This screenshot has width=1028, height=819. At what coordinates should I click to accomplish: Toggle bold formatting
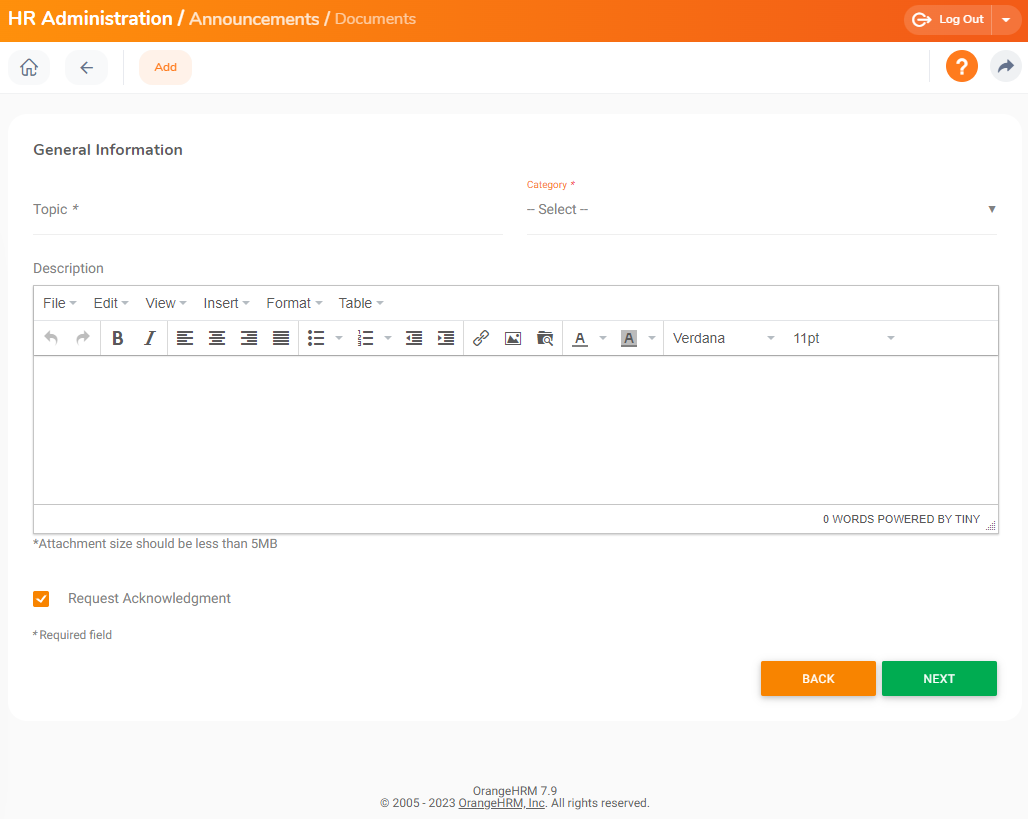pos(118,338)
